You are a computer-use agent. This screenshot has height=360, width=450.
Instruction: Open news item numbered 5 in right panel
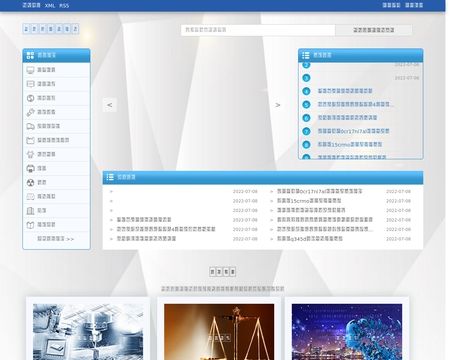pos(355,104)
